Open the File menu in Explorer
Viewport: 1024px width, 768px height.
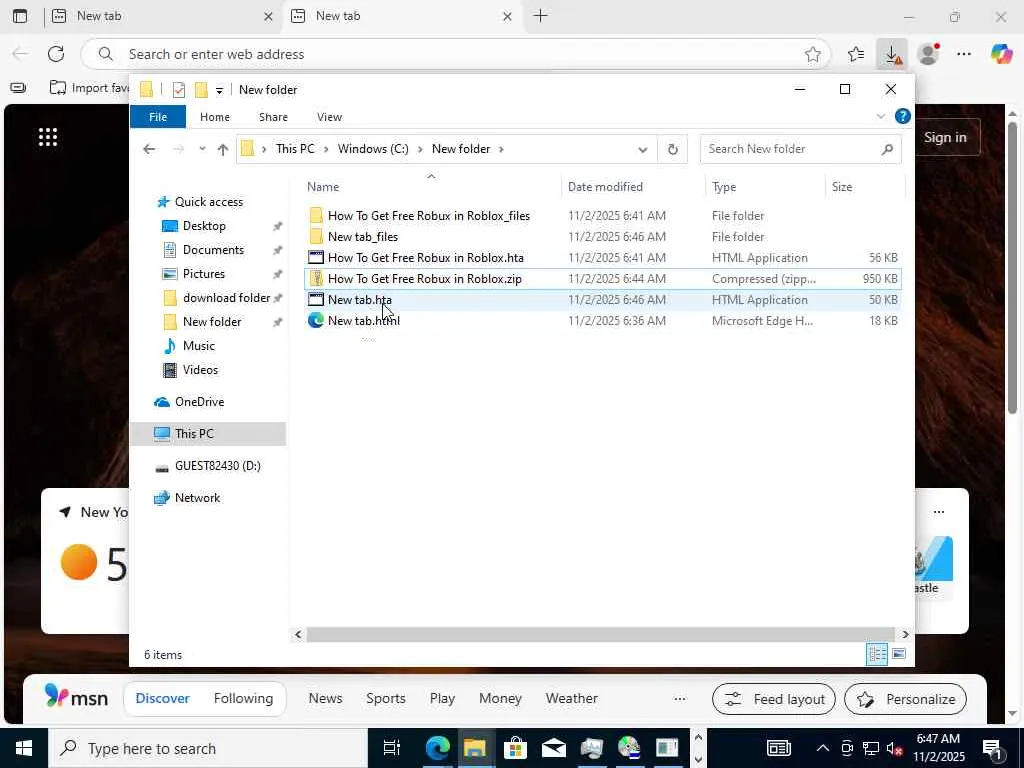click(x=158, y=117)
